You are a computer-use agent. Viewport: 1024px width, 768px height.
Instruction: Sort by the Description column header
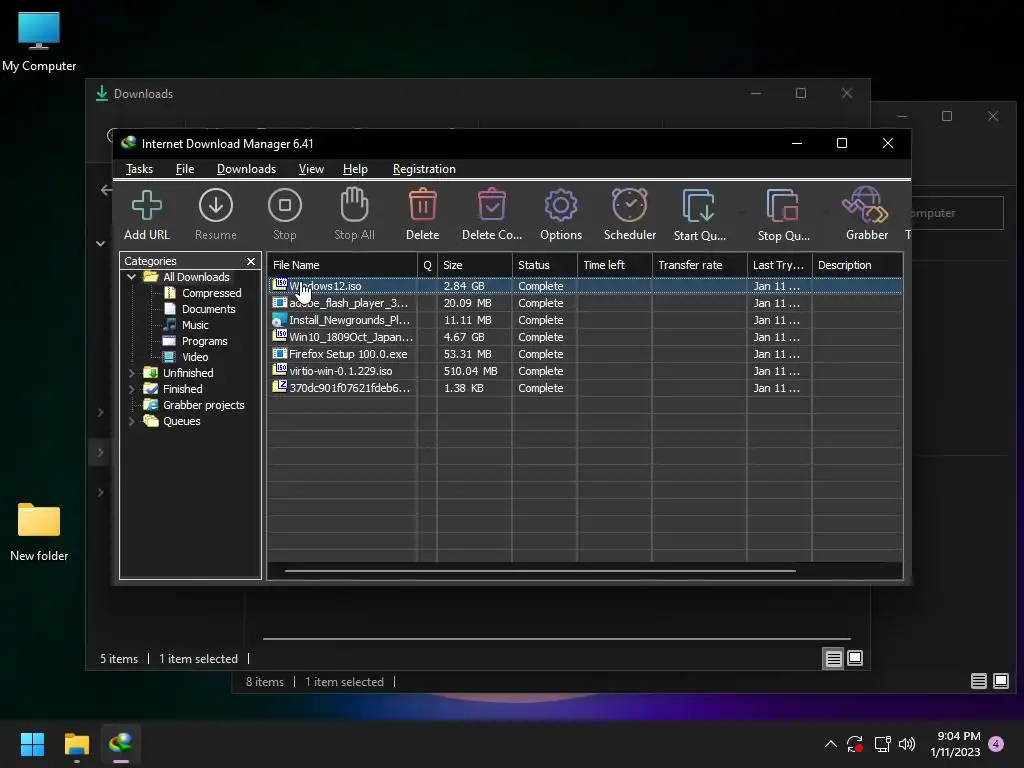pos(857,265)
